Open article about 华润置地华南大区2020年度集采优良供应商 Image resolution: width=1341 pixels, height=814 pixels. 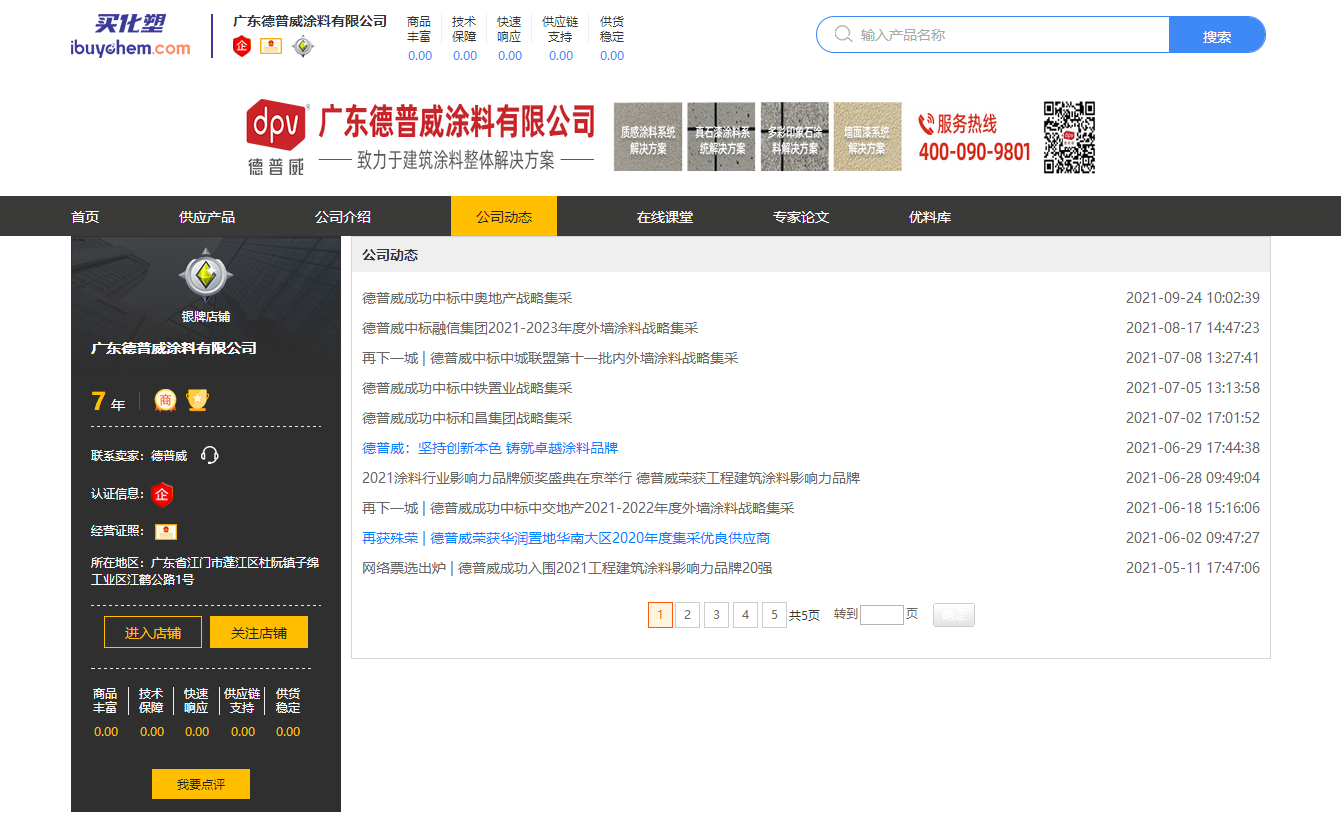[566, 538]
